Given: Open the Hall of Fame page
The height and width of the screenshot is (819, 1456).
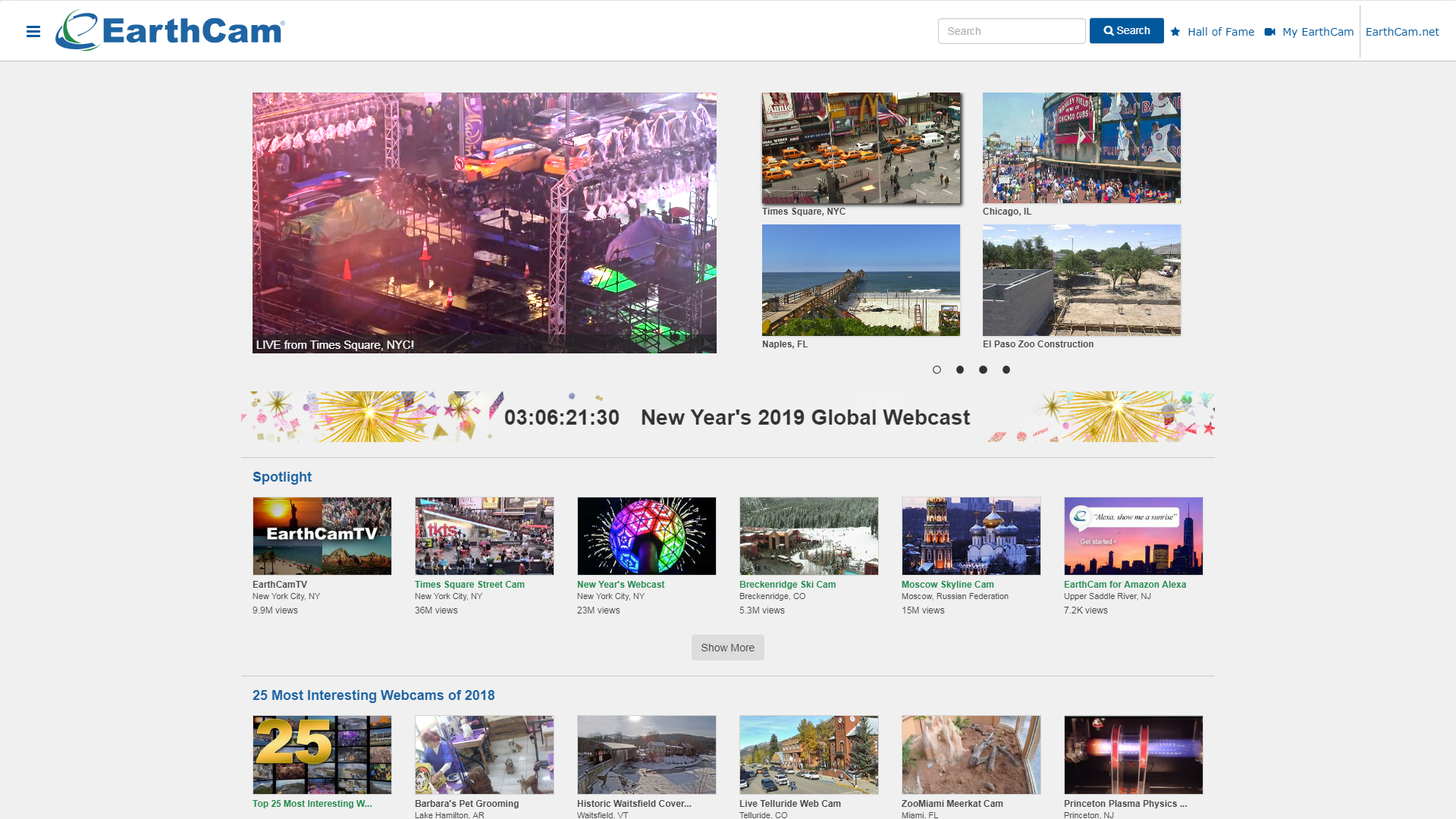Looking at the screenshot, I should click(x=1220, y=32).
